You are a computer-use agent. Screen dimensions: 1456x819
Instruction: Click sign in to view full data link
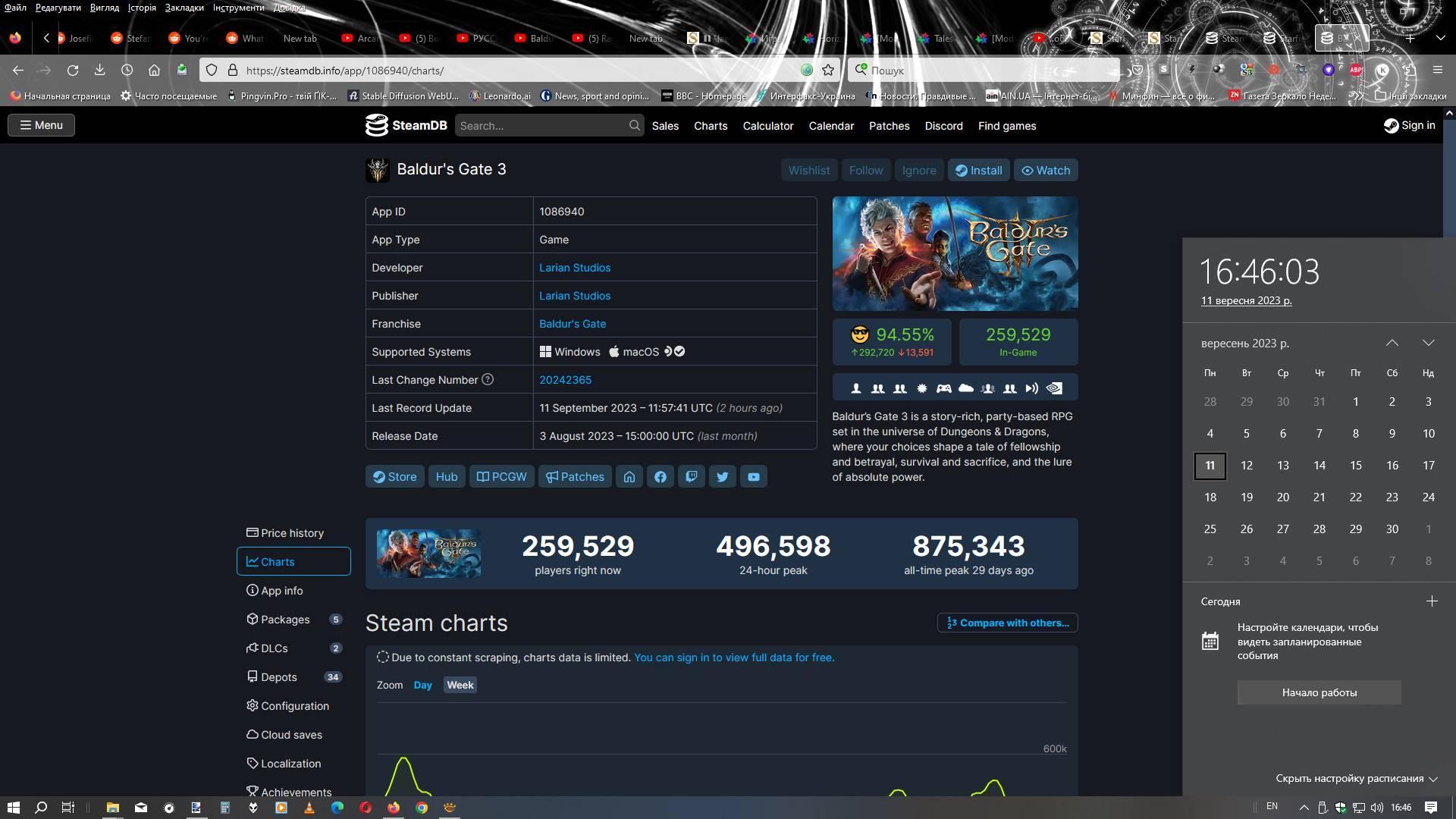point(734,657)
